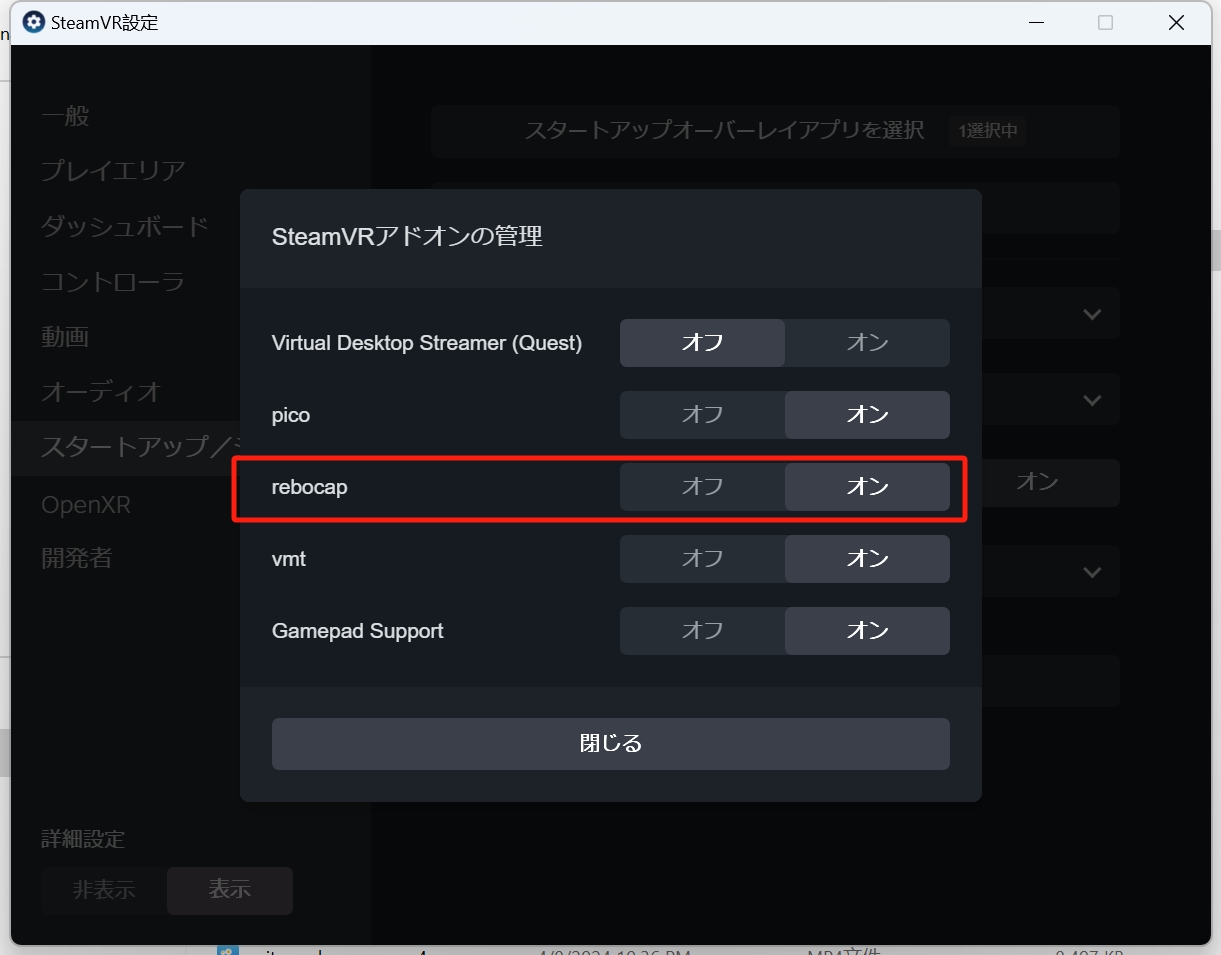
Task: Switch vmt addon to オン
Action: point(867,559)
